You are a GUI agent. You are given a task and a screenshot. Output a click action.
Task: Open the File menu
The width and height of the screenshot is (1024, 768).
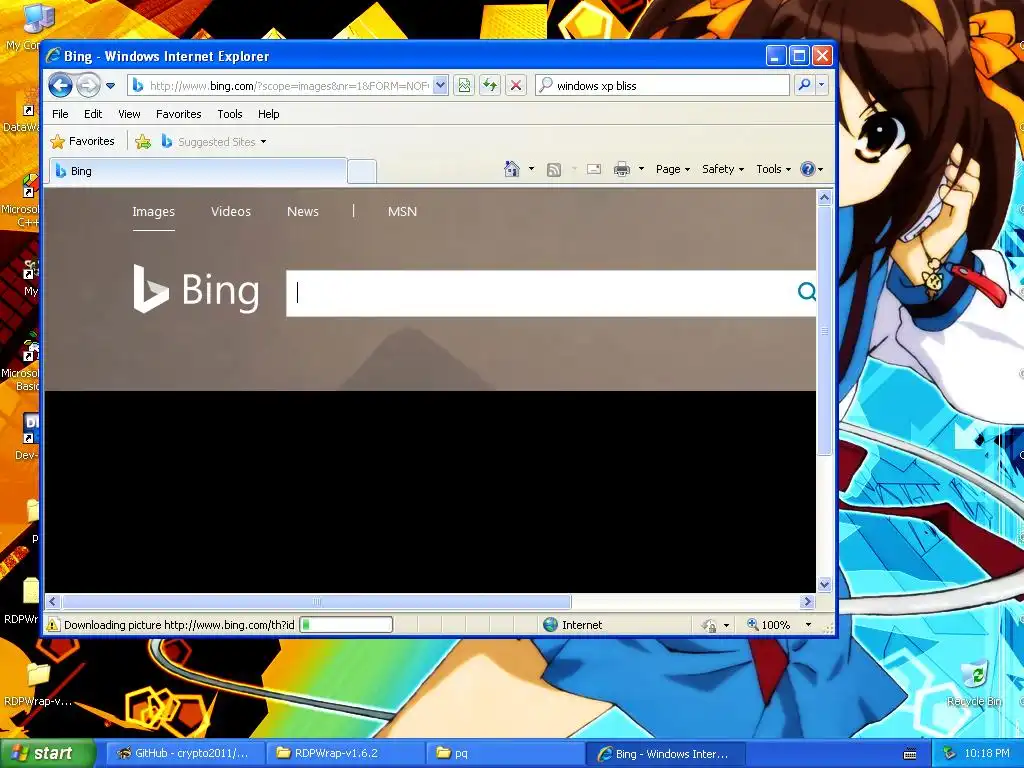click(x=60, y=114)
